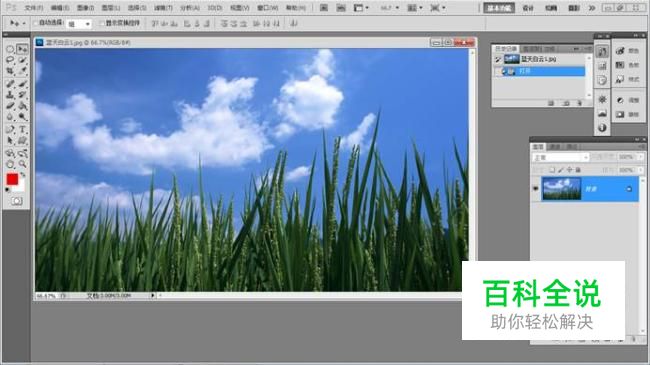Open the Histogram panel icon
The image size is (650, 365).
click(602, 113)
